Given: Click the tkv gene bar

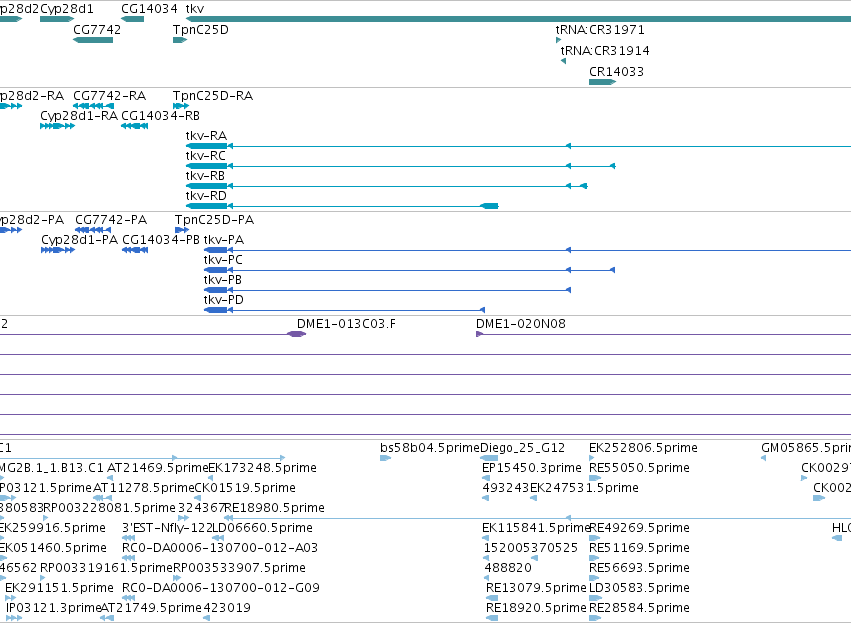Looking at the screenshot, I should [x=518, y=19].
